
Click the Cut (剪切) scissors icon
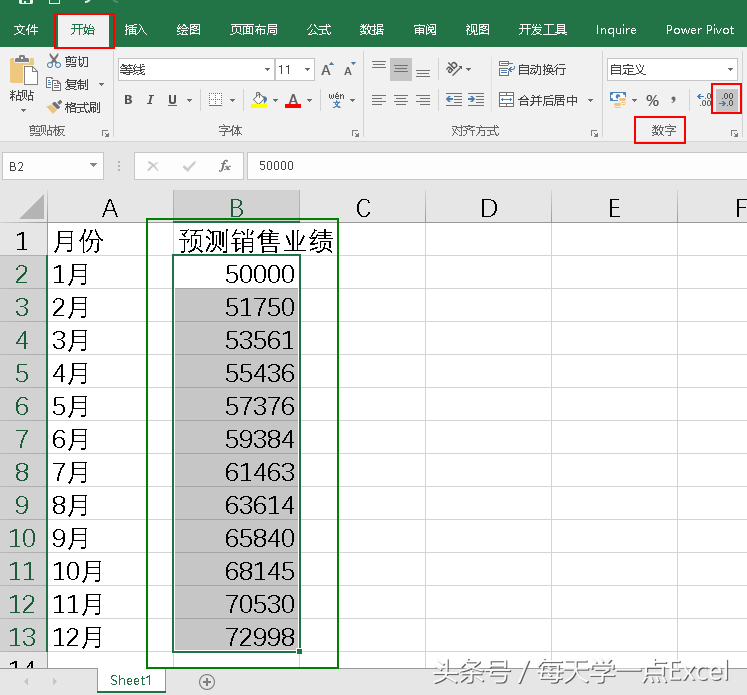tap(53, 61)
